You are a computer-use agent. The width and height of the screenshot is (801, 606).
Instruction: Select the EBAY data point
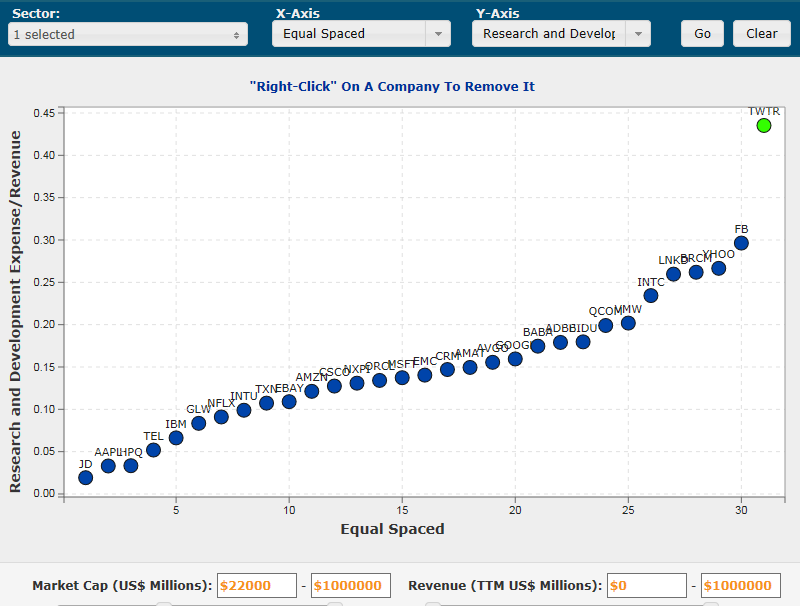289,402
